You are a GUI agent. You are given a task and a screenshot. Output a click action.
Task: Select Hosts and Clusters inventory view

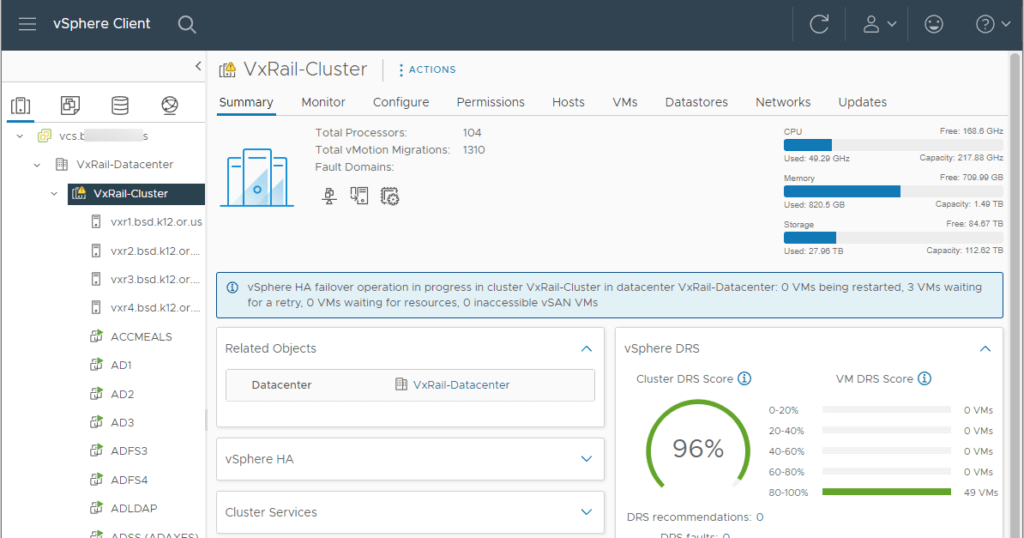[21, 105]
